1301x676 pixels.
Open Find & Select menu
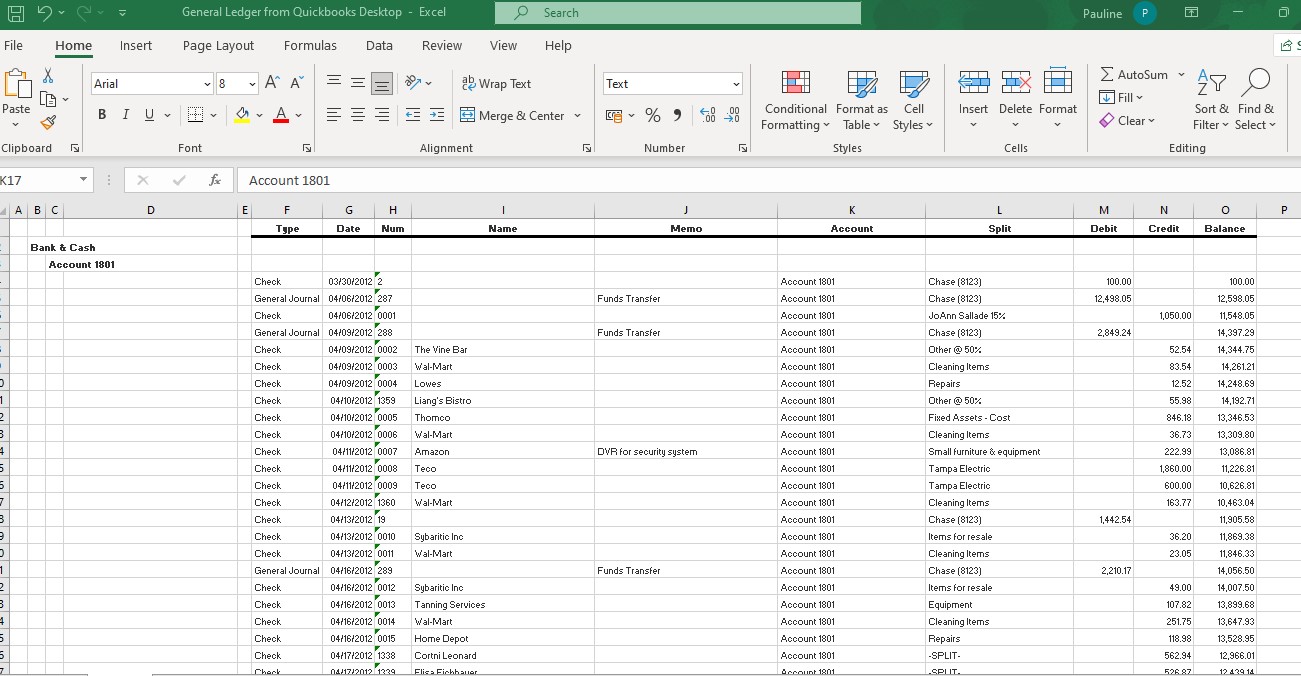pos(1255,100)
